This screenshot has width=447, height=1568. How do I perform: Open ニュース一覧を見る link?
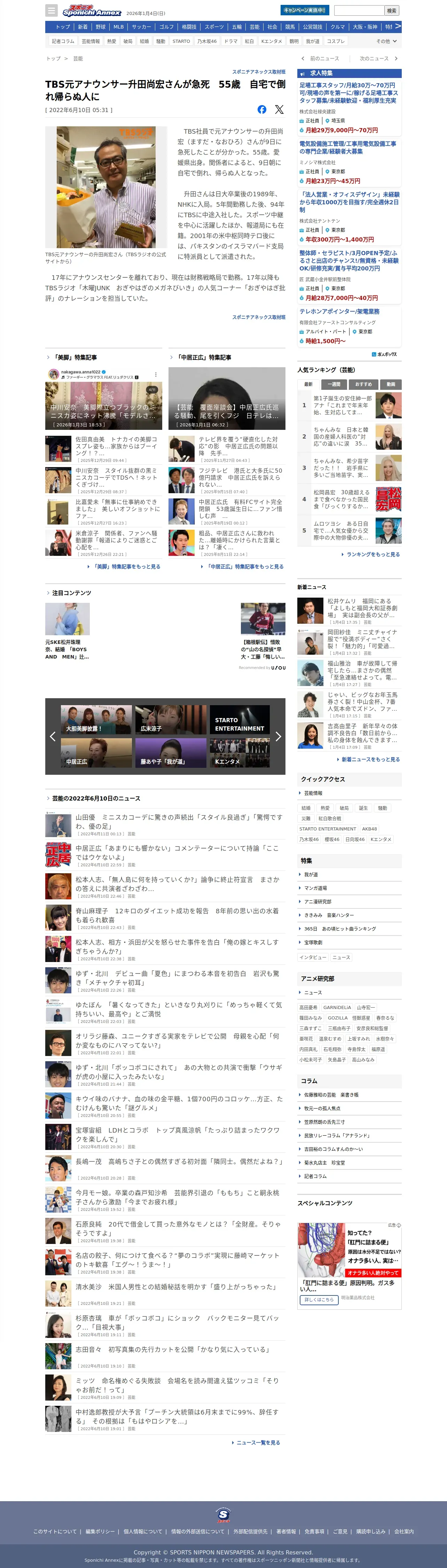(258, 1443)
